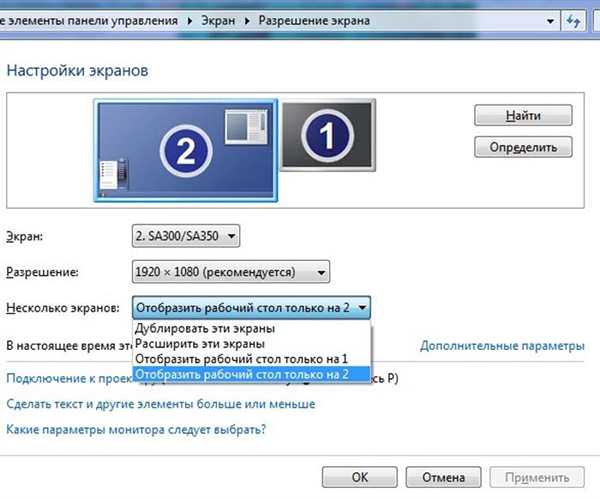Viewport: 600px width, 499px height.
Task: Open the Экран breadcrumb item
Action: (218, 21)
